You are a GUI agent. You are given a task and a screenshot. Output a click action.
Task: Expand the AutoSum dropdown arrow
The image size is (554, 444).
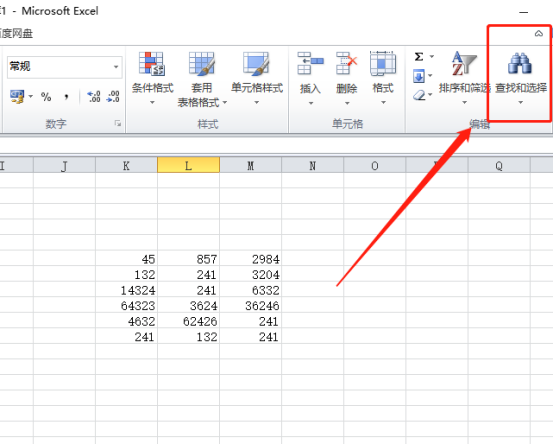pos(432,57)
